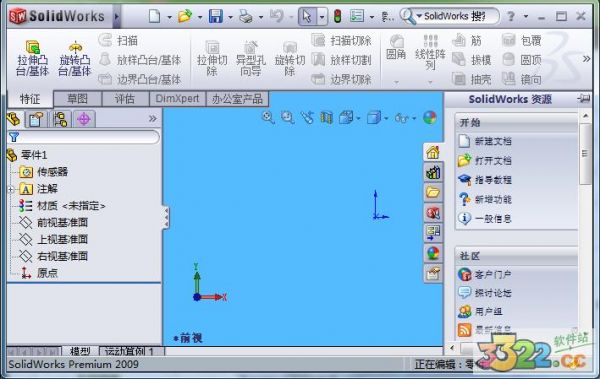Open SolidWorks Search task pane tab
600x379 pixels.
point(433,212)
